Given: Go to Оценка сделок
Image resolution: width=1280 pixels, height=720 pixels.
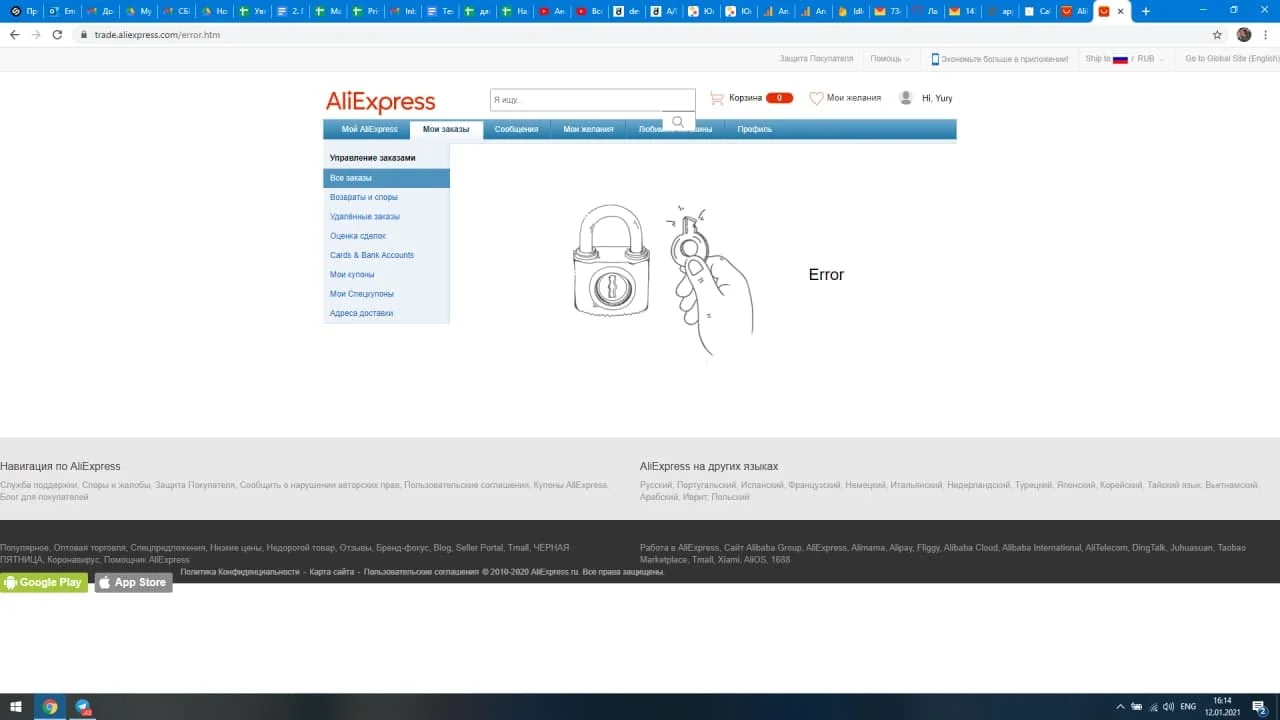Looking at the screenshot, I should coord(358,236).
